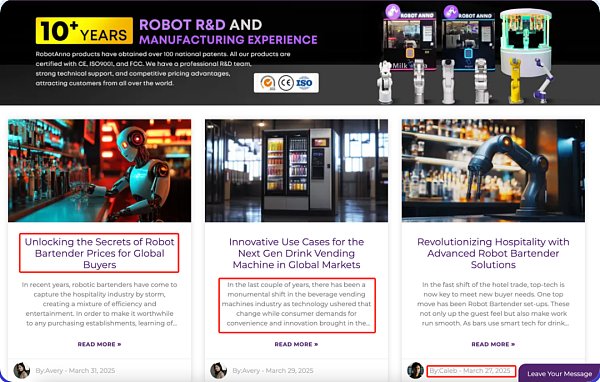Open 'Innovative Use Cases for the Next Gen Drink Vending' article
This screenshot has width=600, height=382.
point(296,253)
